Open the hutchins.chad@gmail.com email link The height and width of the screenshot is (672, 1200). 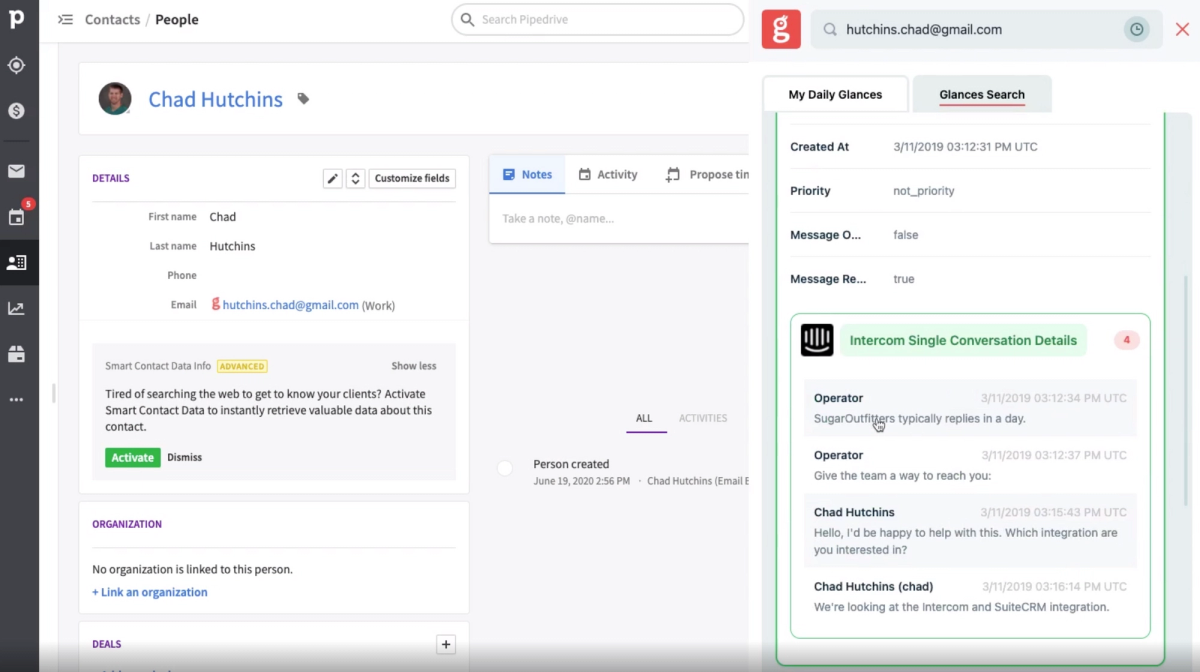(x=290, y=305)
